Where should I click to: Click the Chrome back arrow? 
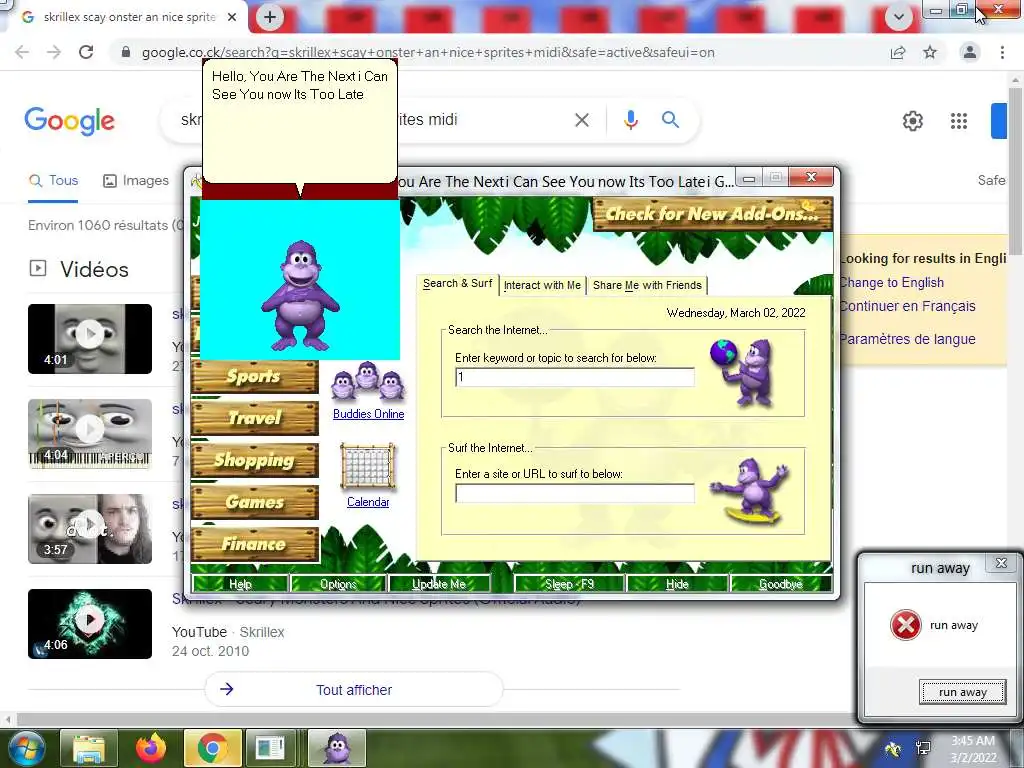tap(22, 52)
